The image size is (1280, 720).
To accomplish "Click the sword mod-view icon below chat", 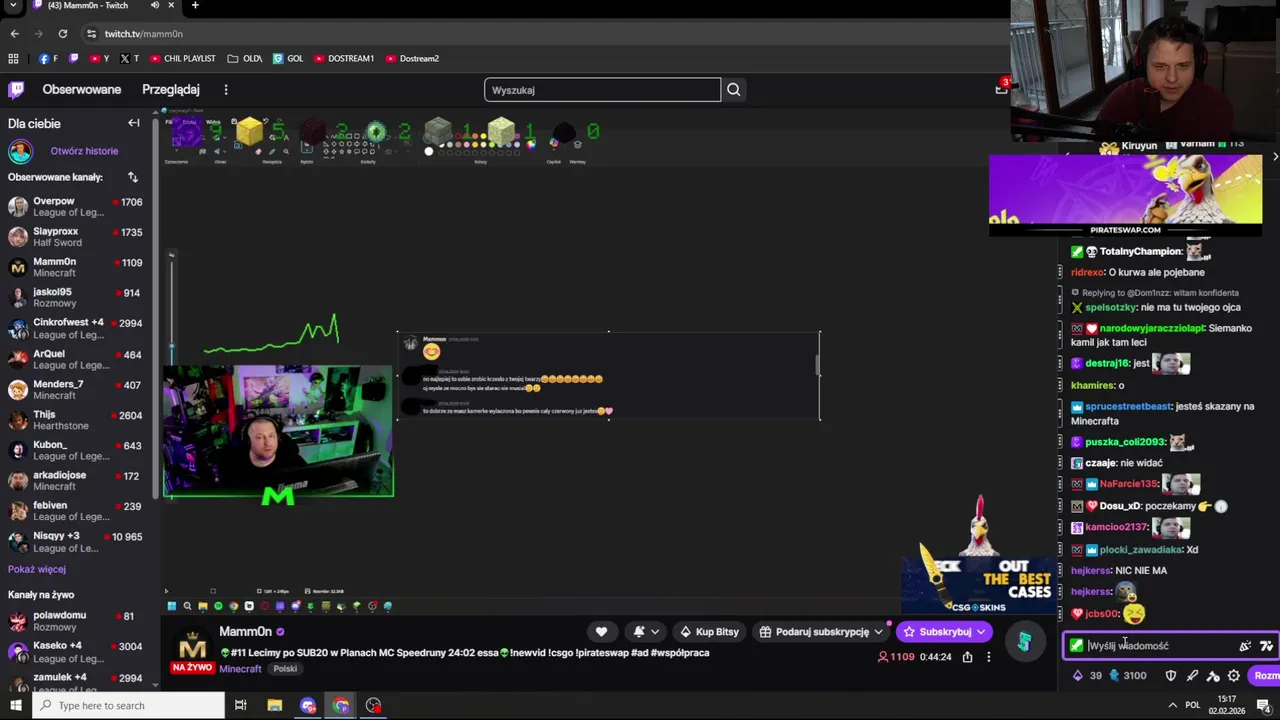I will pos(1192,676).
